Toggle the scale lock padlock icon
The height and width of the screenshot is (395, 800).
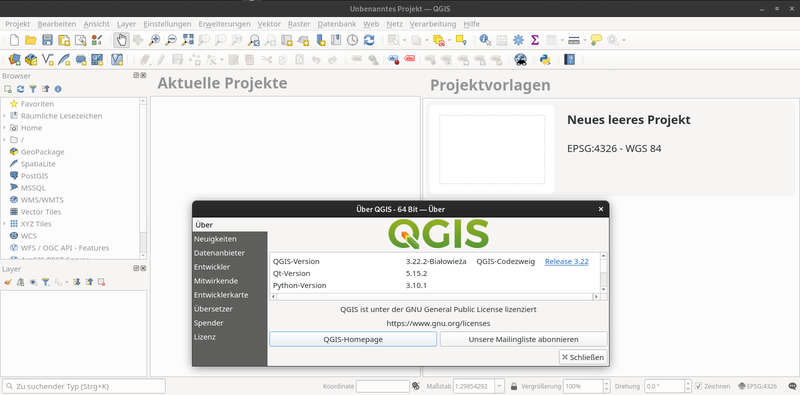[x=514, y=386]
